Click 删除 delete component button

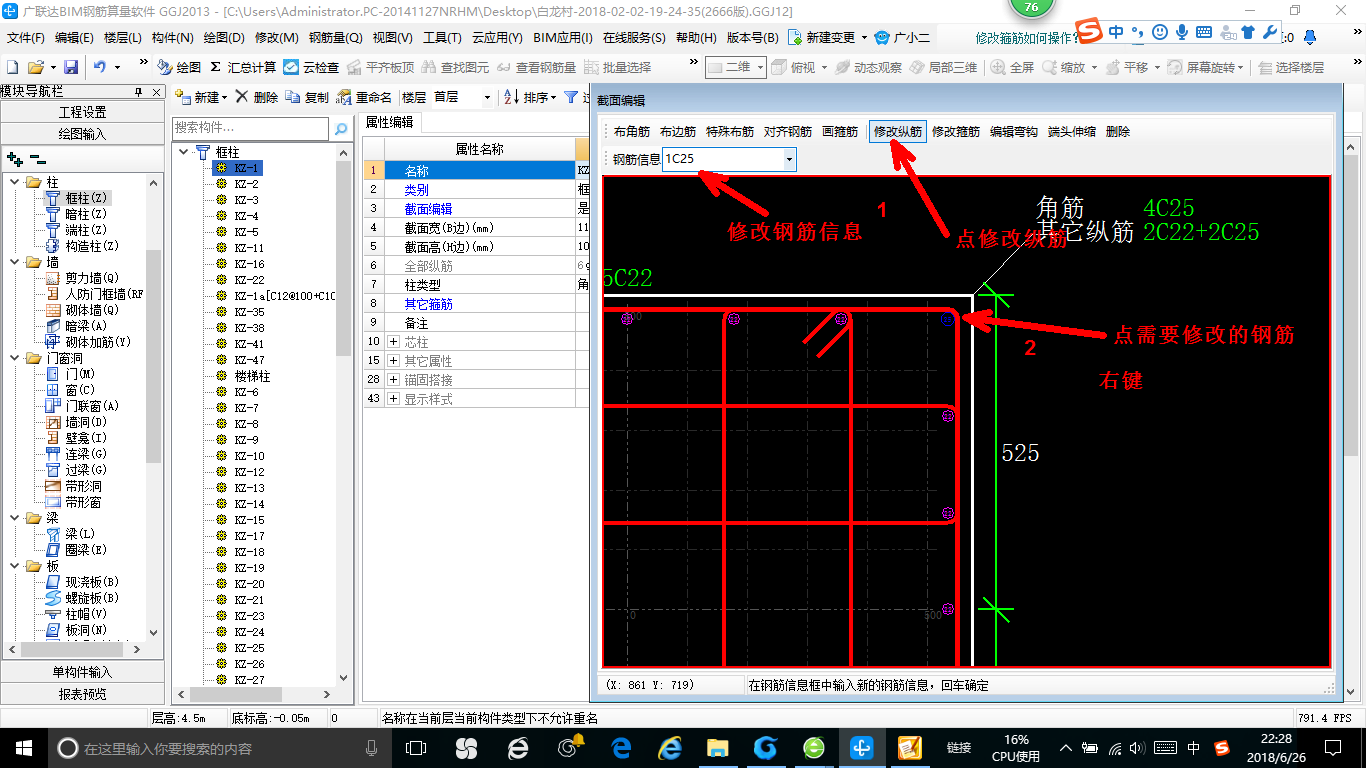click(x=256, y=97)
